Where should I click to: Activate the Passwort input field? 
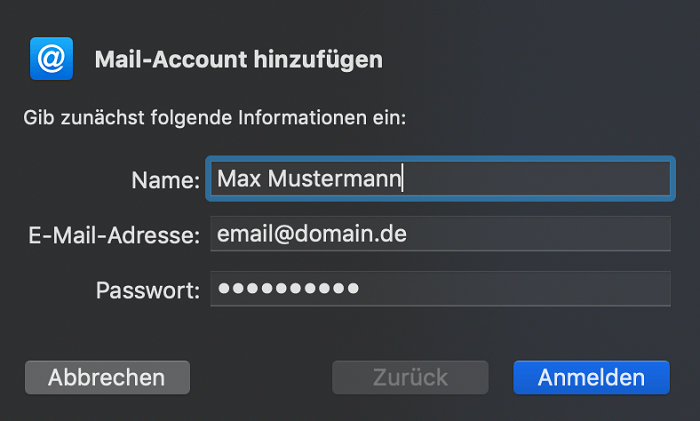pos(440,288)
